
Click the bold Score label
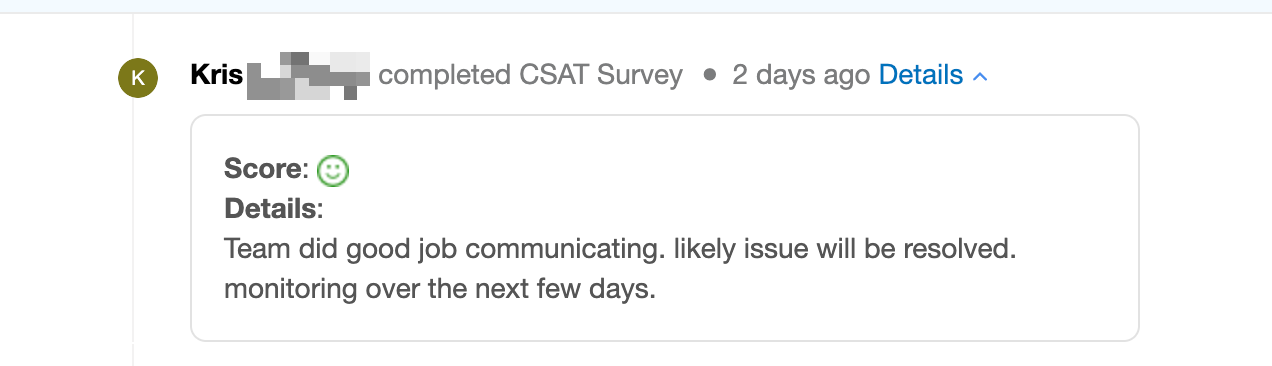[264, 169]
